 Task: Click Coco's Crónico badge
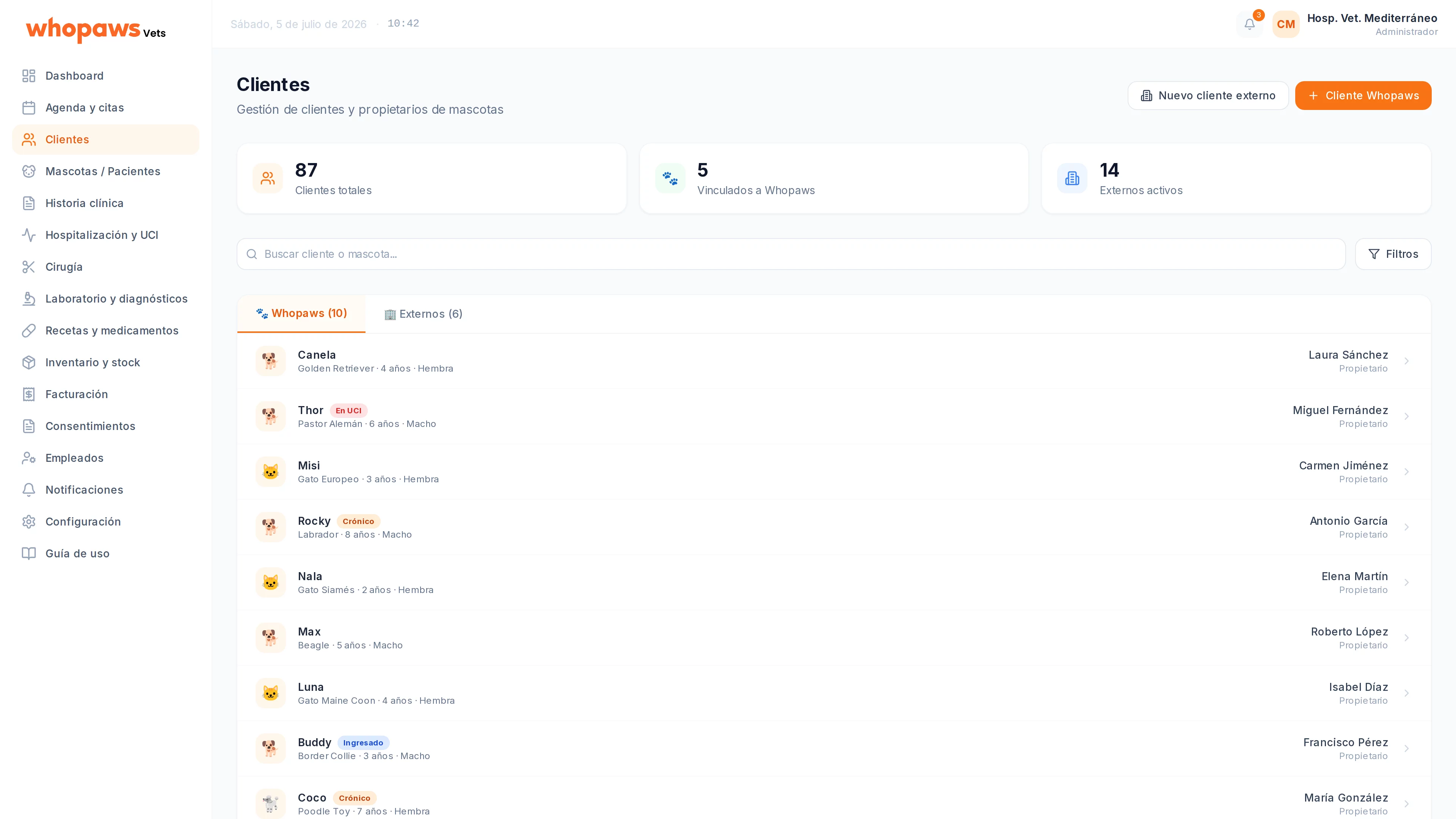coord(355,798)
